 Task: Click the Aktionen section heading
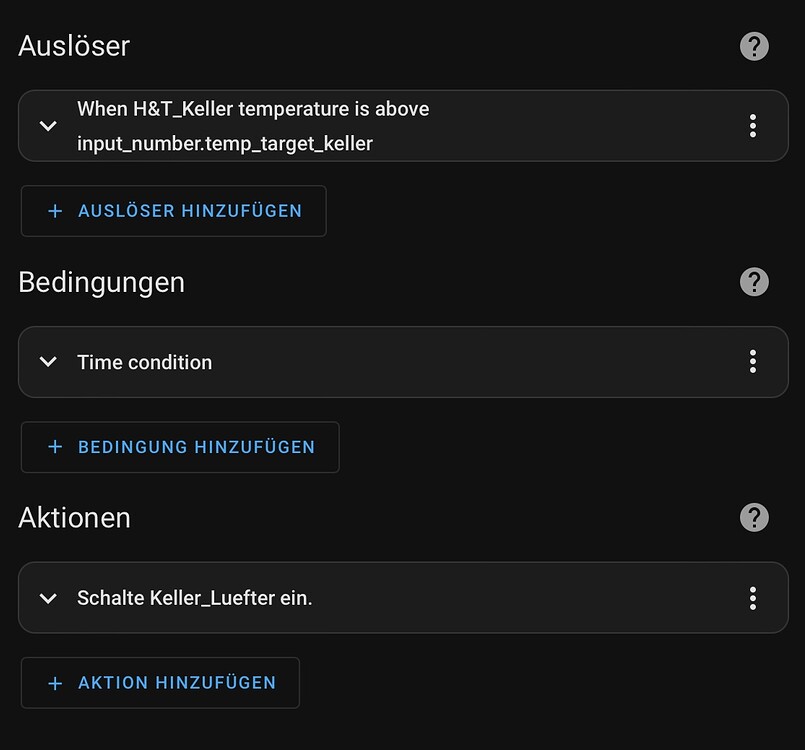[x=73, y=517]
